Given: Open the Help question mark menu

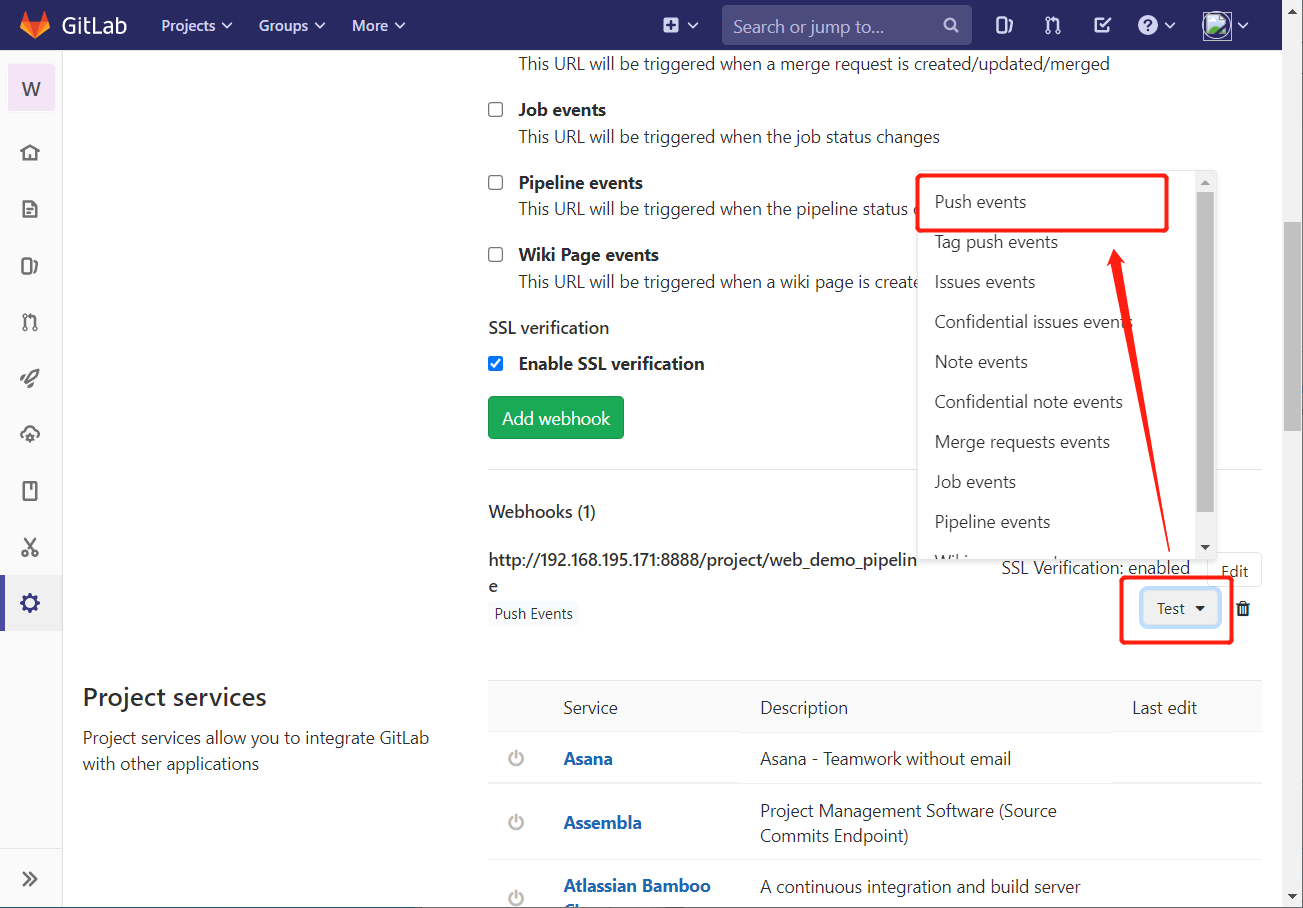Looking at the screenshot, I should click(x=1158, y=26).
